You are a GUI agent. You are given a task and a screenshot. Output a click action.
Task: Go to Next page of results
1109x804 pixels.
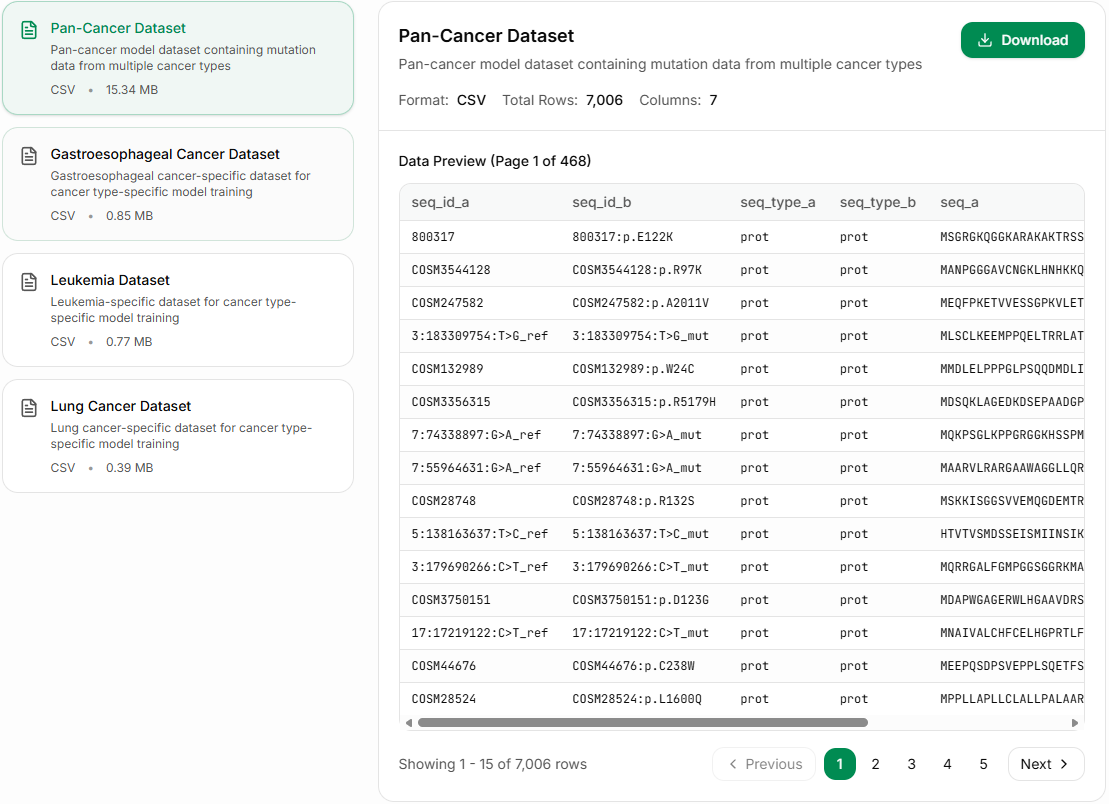coord(1045,764)
